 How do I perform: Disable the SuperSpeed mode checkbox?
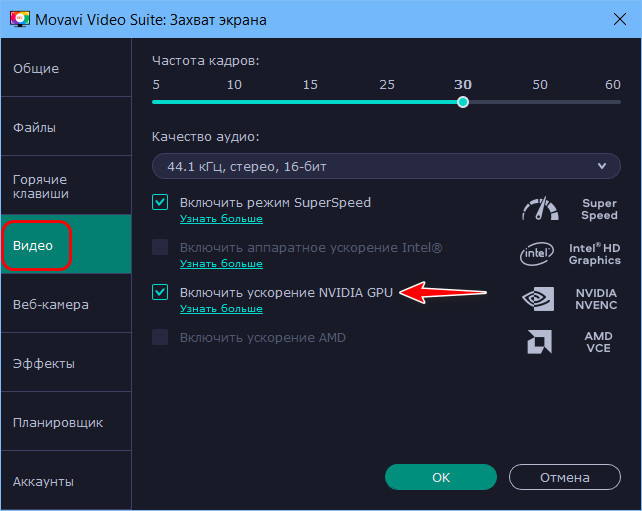(x=160, y=202)
